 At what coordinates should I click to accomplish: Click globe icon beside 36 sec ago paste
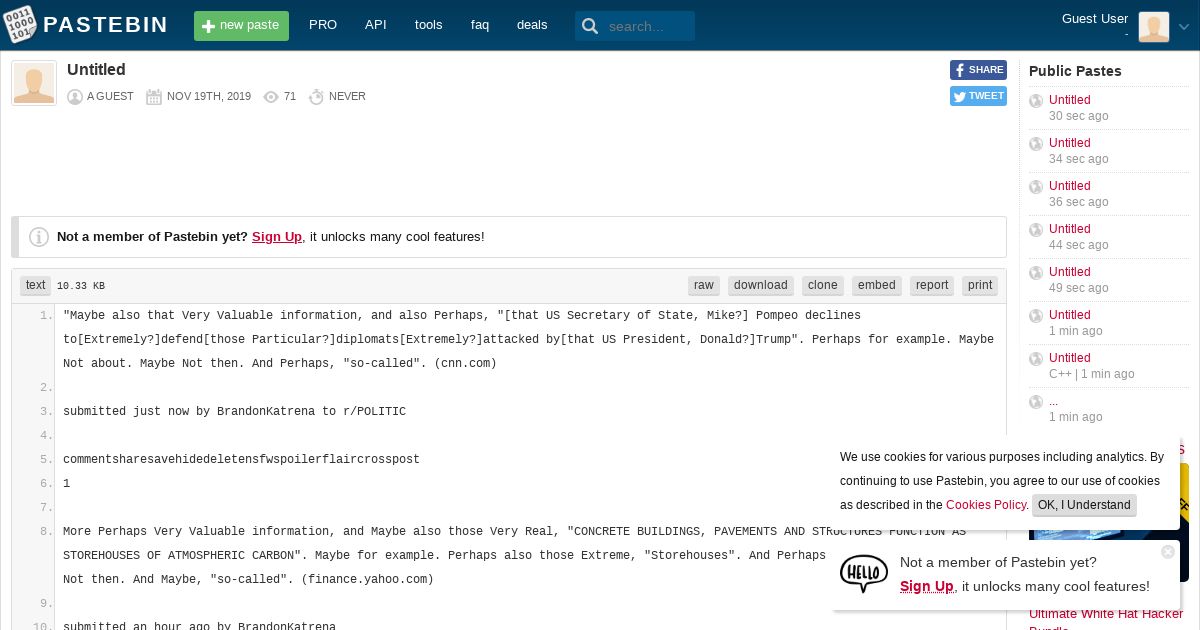coord(1036,187)
